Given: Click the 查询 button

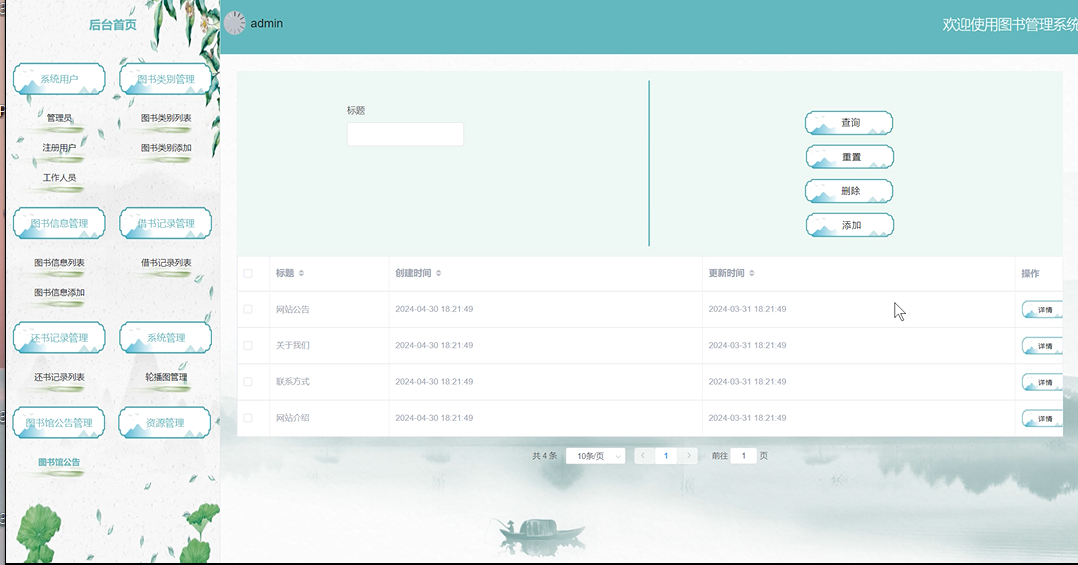Looking at the screenshot, I should click(849, 123).
